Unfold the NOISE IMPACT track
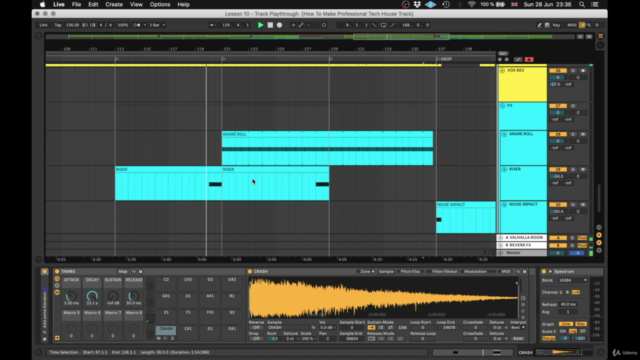Viewport: 640px width, 360px height. [x=504, y=204]
